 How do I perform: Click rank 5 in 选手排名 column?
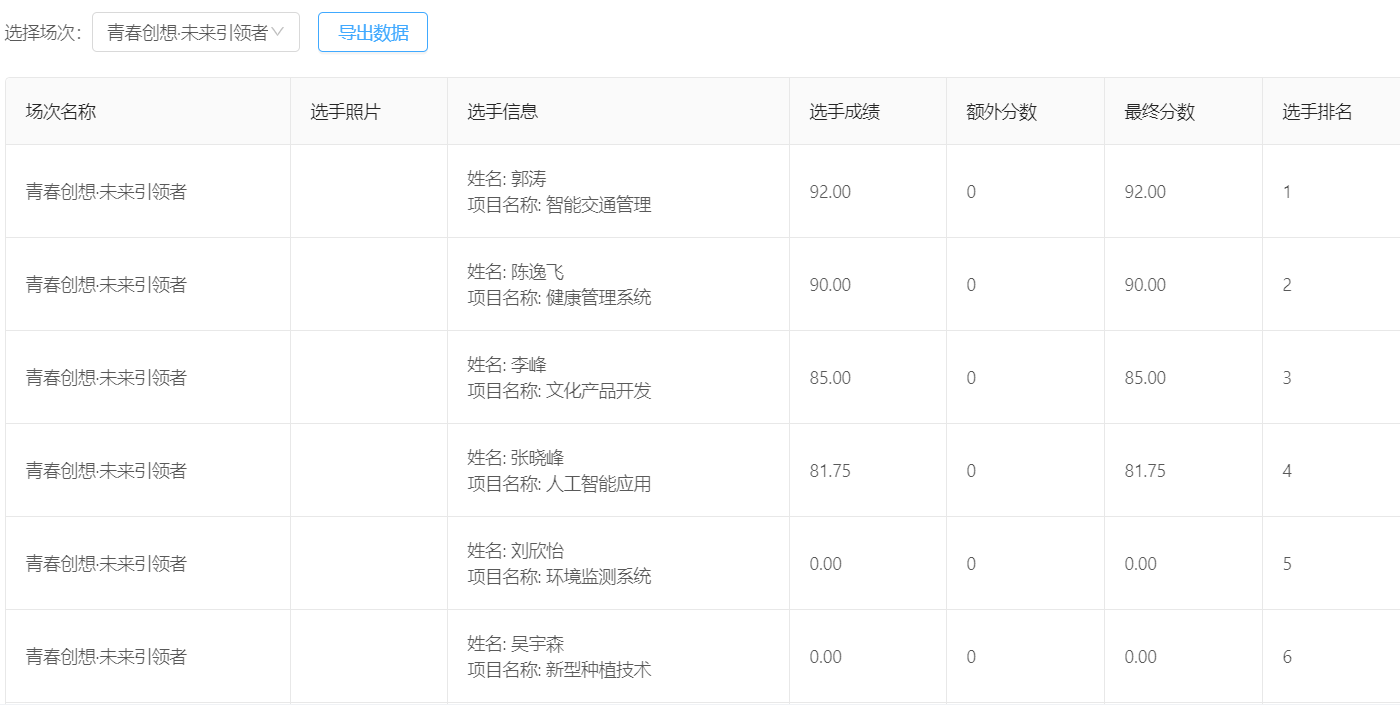click(1287, 564)
